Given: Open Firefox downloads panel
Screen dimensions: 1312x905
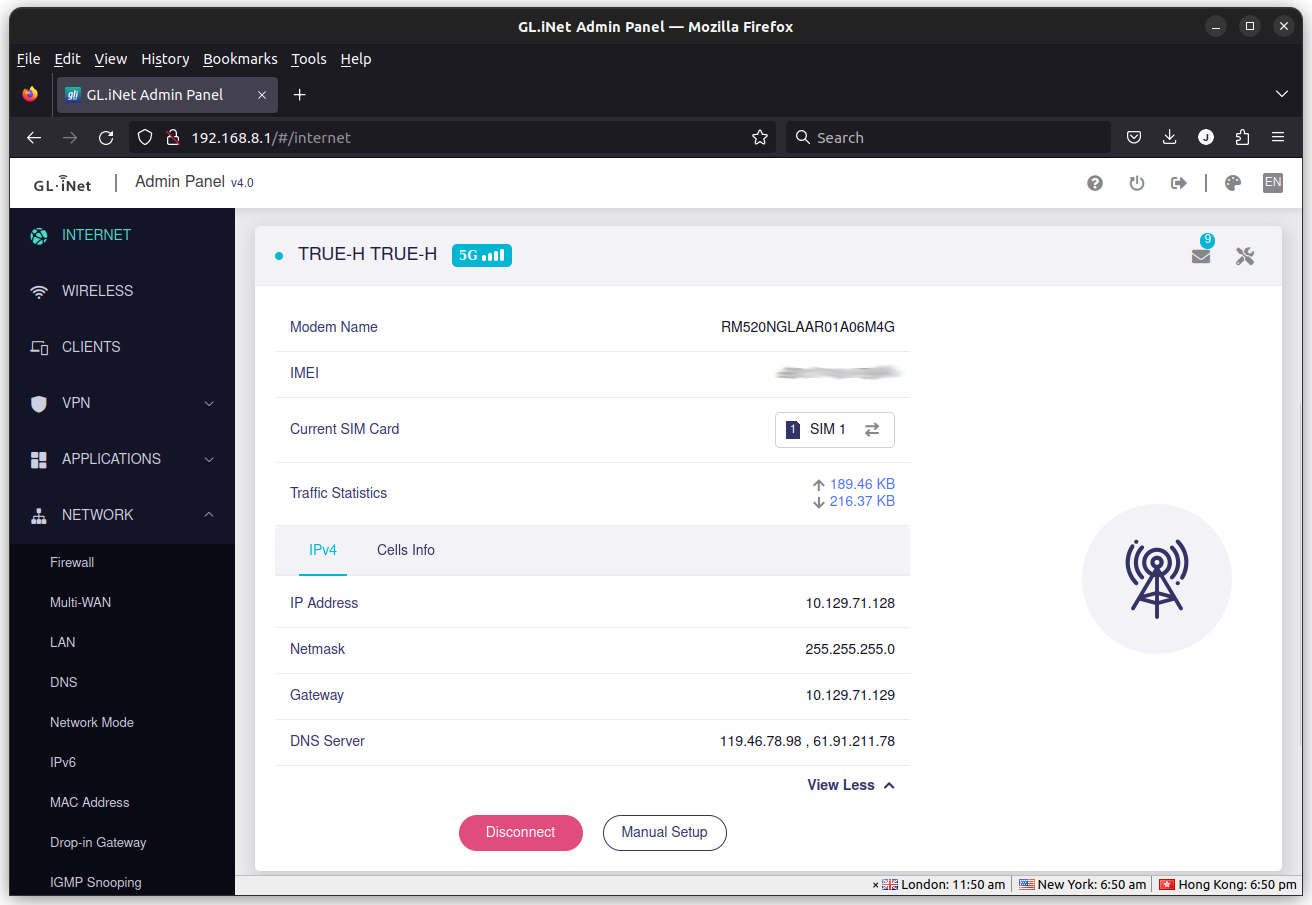Looking at the screenshot, I should [1170, 138].
